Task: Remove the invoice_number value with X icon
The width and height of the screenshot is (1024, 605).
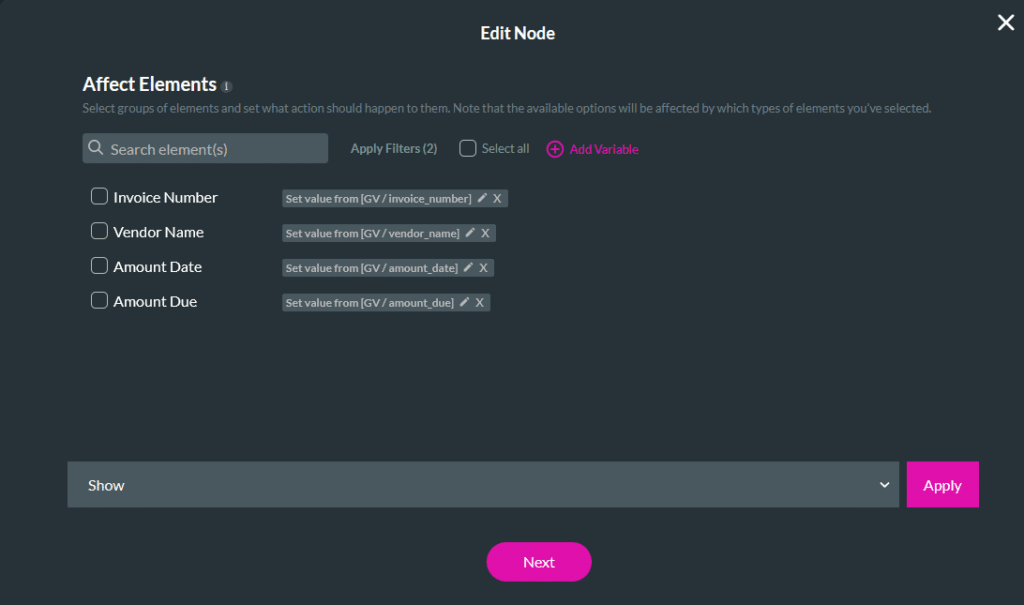Action: (497, 198)
